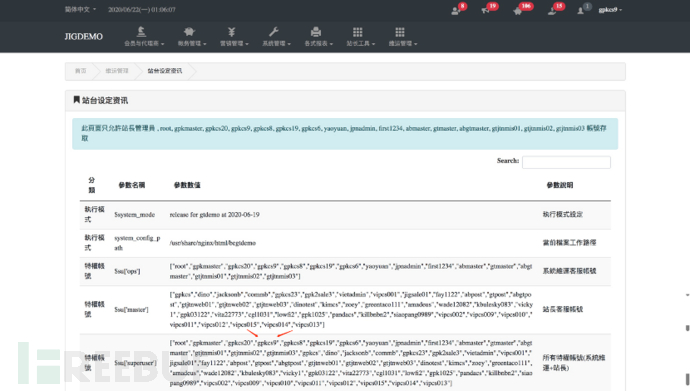The image size is (690, 391).
Task: Click the 執行模式設定 description cell
Action: click(x=562, y=215)
